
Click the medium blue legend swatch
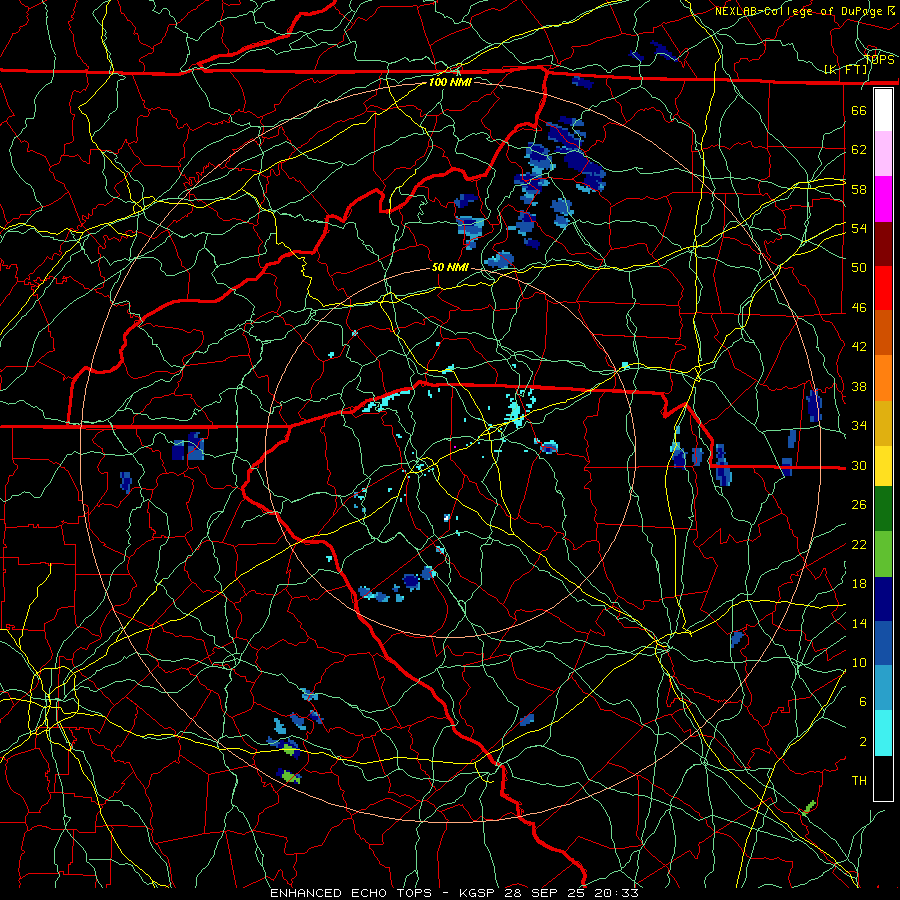pyautogui.click(x=883, y=643)
